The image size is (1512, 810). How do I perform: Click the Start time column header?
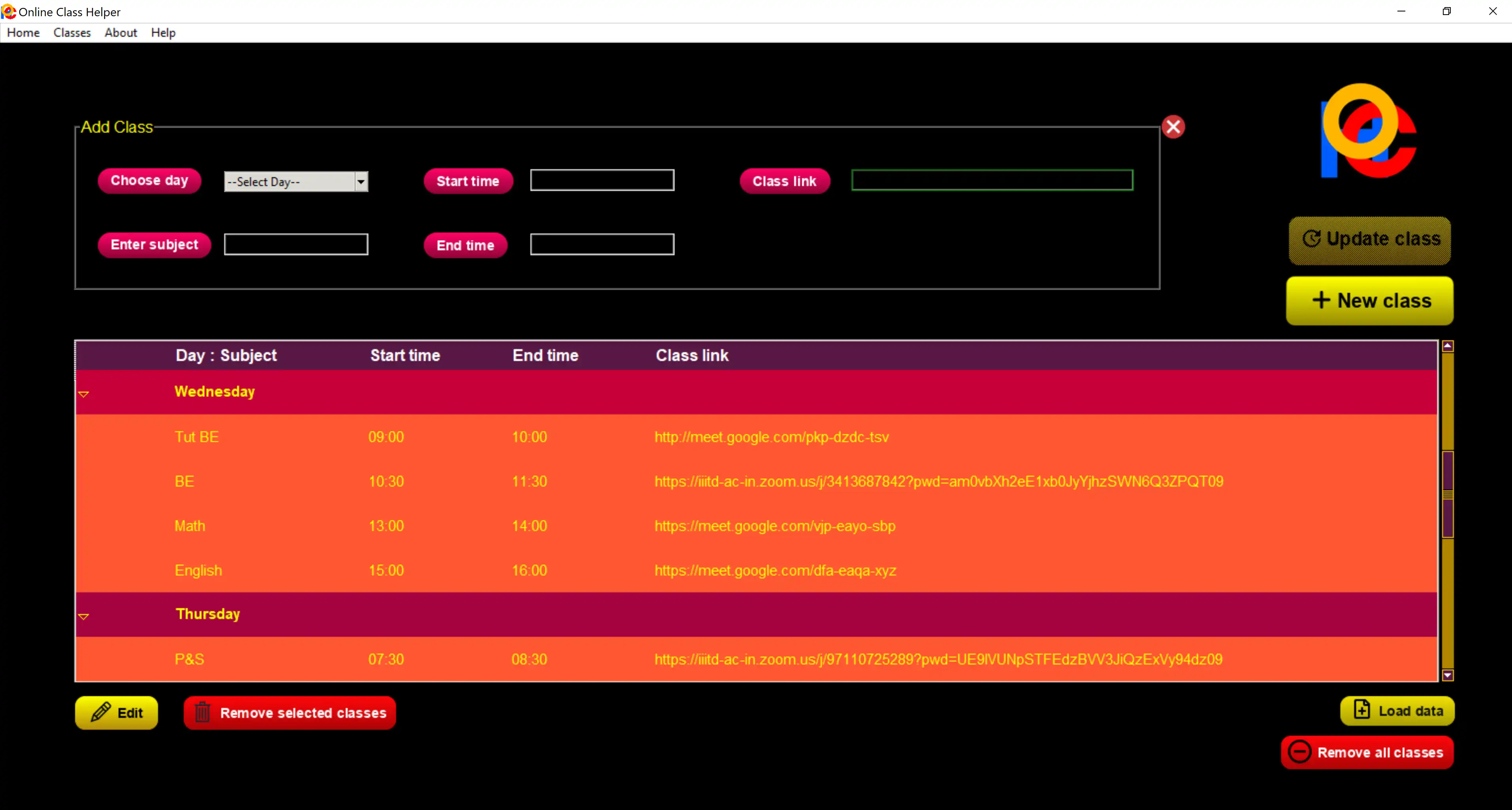coord(405,355)
